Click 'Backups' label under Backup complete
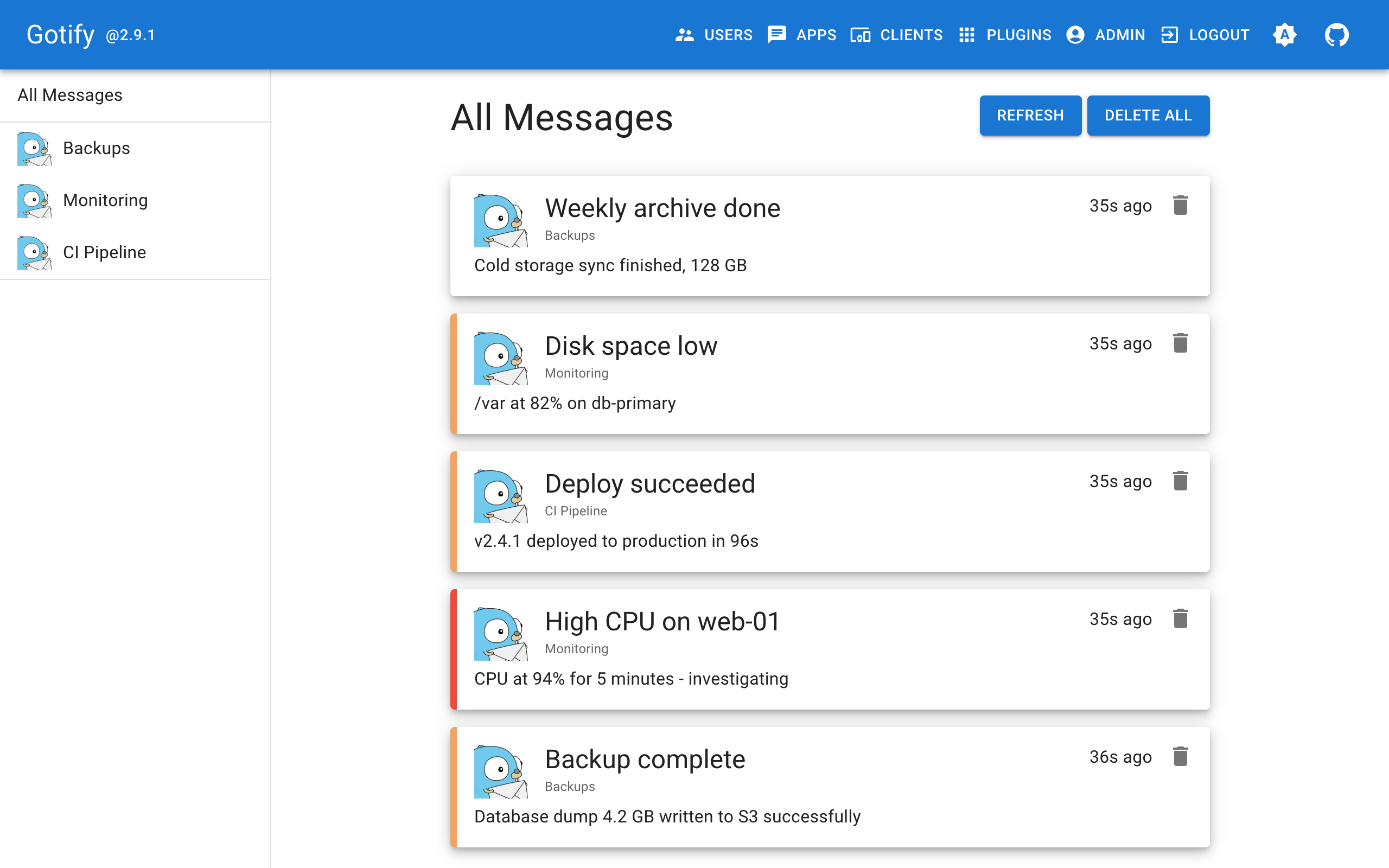Screen dimensions: 1389x868 tap(569, 787)
